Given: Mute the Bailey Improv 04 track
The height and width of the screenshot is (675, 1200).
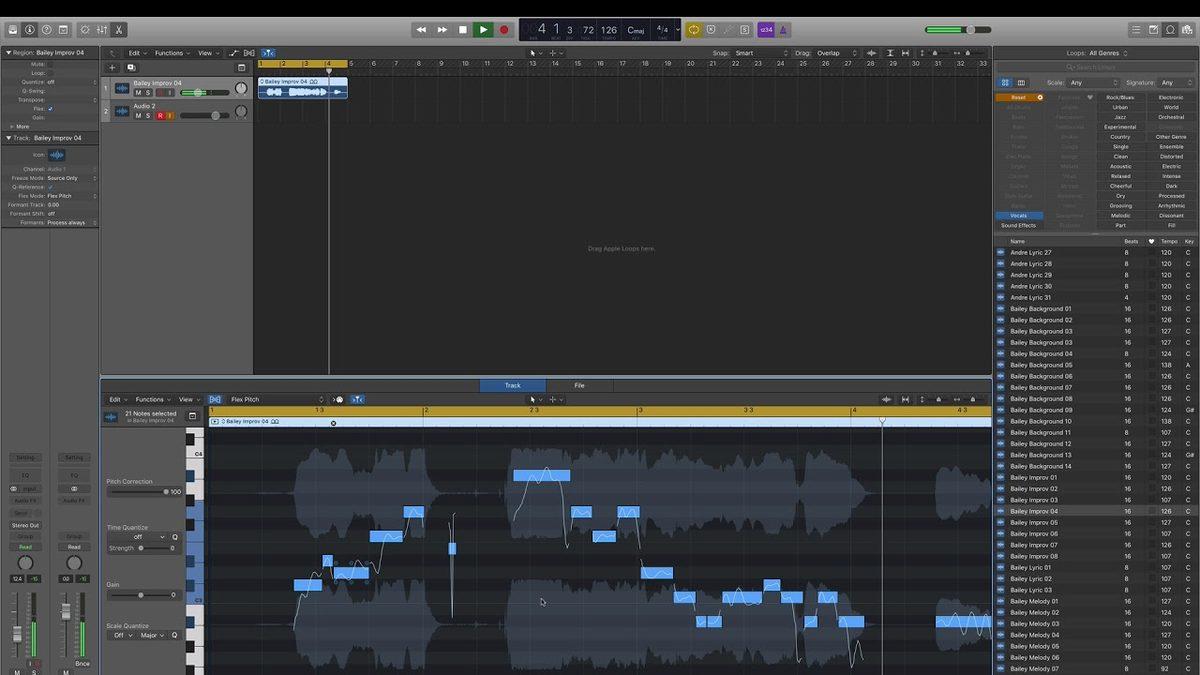Looking at the screenshot, I should [x=138, y=93].
